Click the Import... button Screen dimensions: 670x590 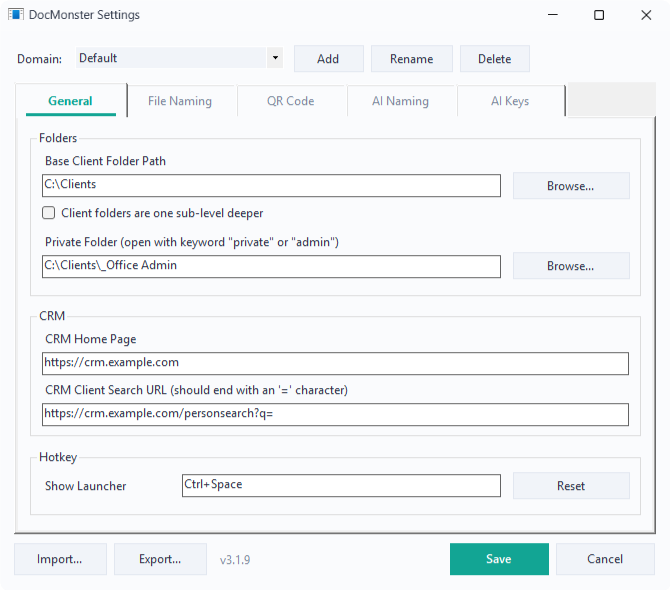pyautogui.click(x=60, y=559)
